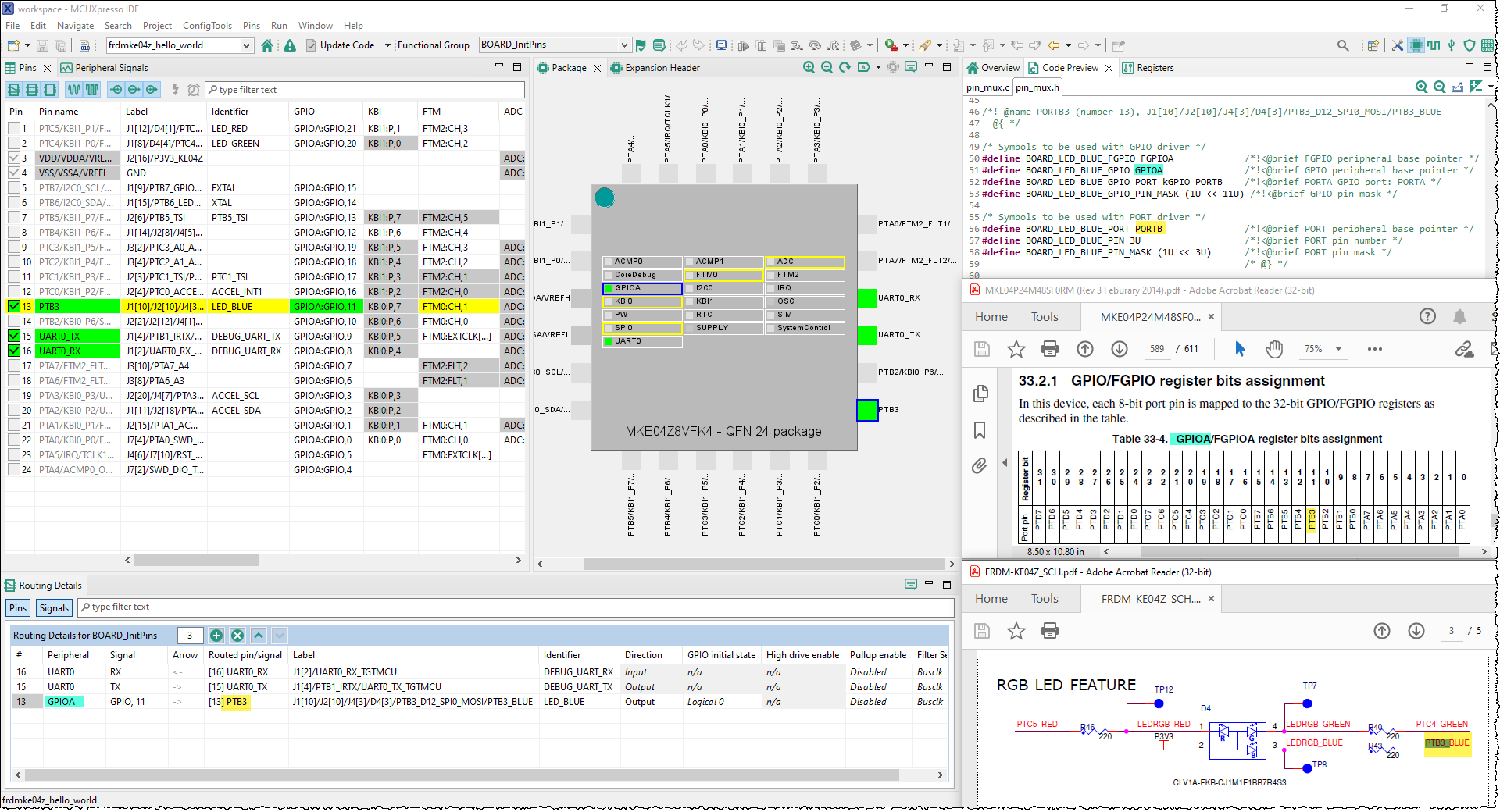The width and height of the screenshot is (1500, 812).
Task: Star the reference manual PDF as favorite
Action: coord(1016,349)
